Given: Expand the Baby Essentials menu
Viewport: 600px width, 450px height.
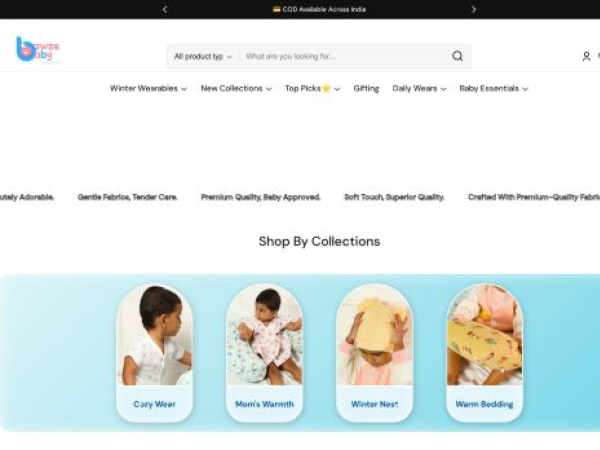Looking at the screenshot, I should click(x=494, y=88).
